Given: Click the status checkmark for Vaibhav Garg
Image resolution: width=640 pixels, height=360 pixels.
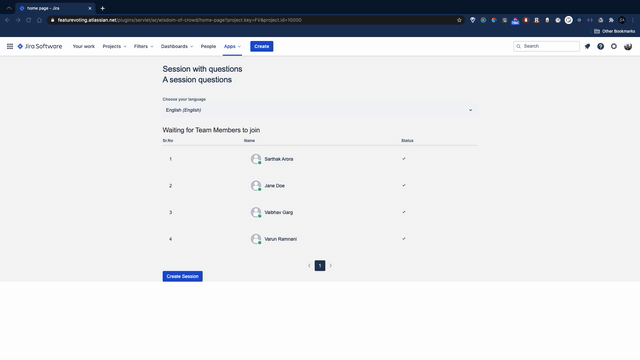Looking at the screenshot, I should (404, 212).
